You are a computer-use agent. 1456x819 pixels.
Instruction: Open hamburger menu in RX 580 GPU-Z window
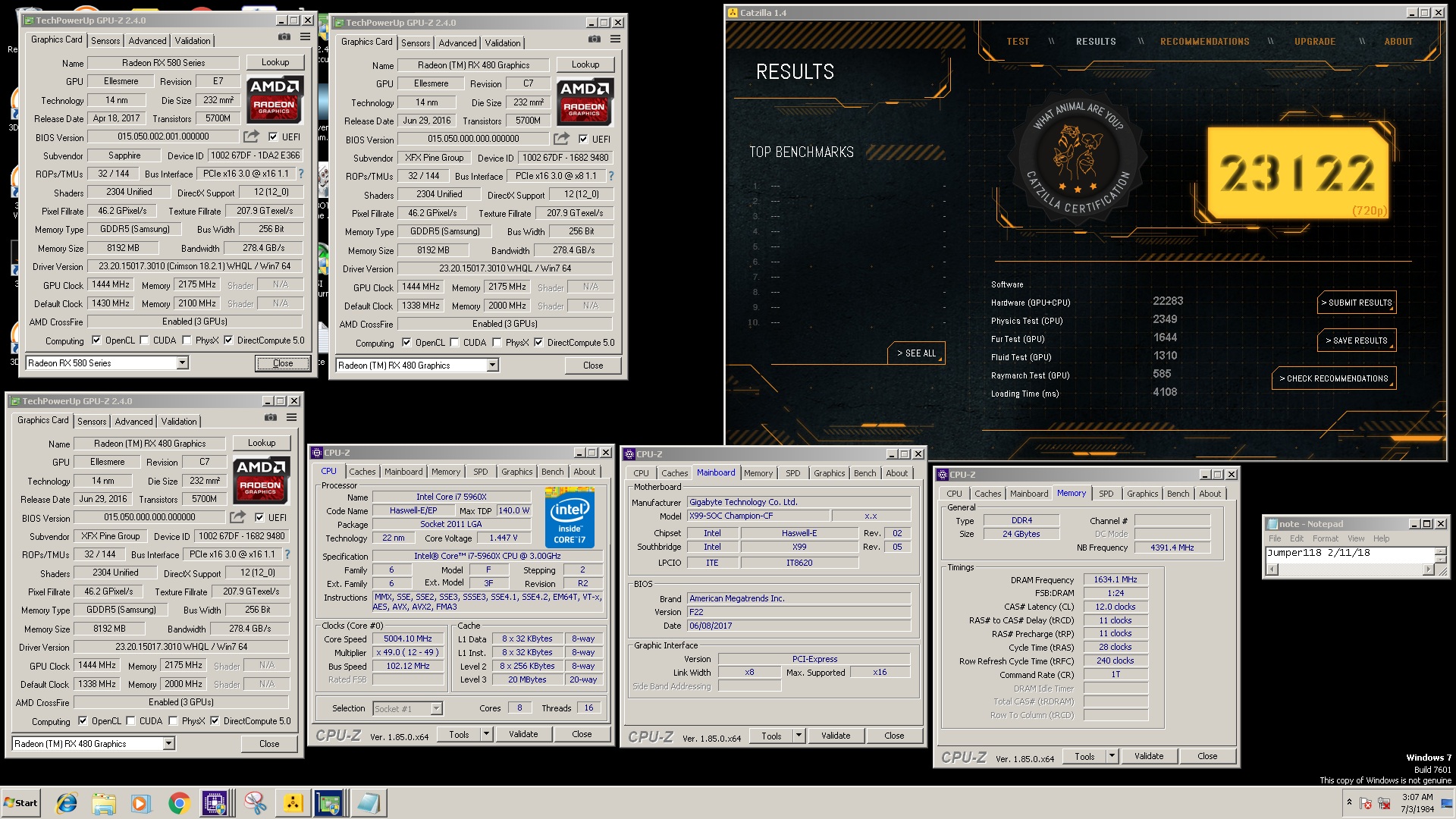(x=305, y=36)
